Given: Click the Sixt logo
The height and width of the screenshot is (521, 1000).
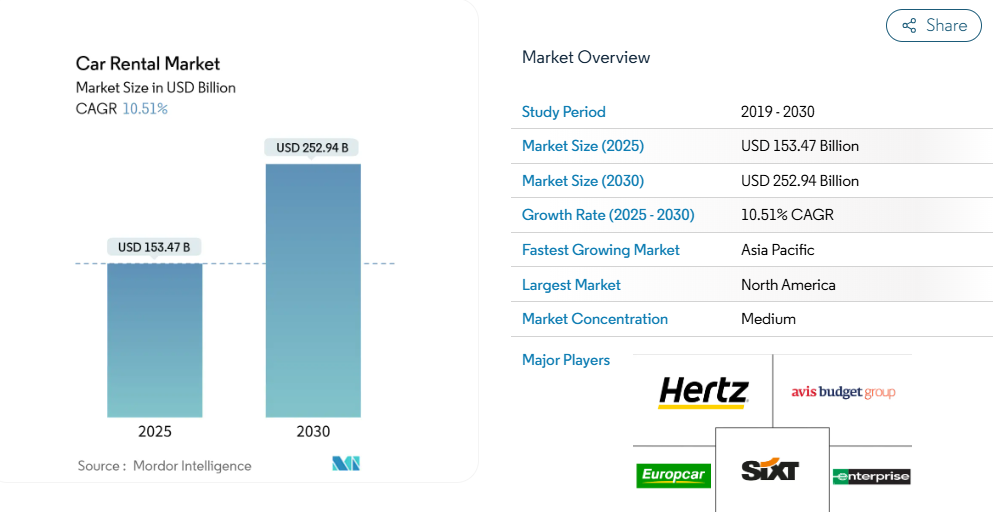Looking at the screenshot, I should pyautogui.click(x=770, y=469).
